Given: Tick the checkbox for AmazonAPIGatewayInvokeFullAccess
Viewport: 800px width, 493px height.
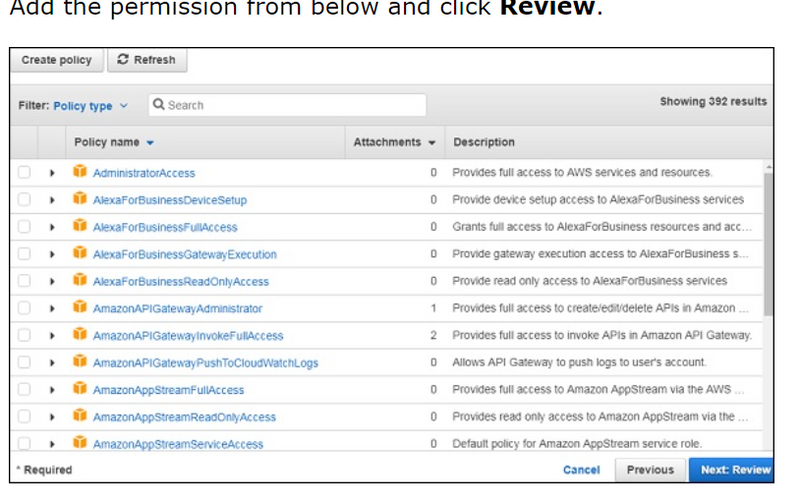Looking at the screenshot, I should (x=24, y=335).
